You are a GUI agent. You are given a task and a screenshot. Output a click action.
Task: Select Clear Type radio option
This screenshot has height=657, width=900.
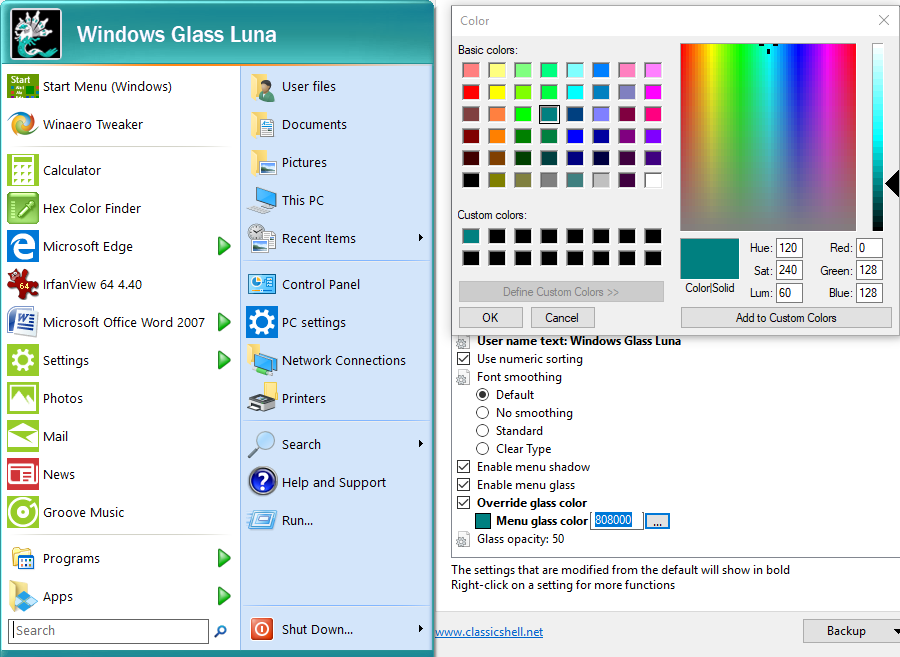483,448
